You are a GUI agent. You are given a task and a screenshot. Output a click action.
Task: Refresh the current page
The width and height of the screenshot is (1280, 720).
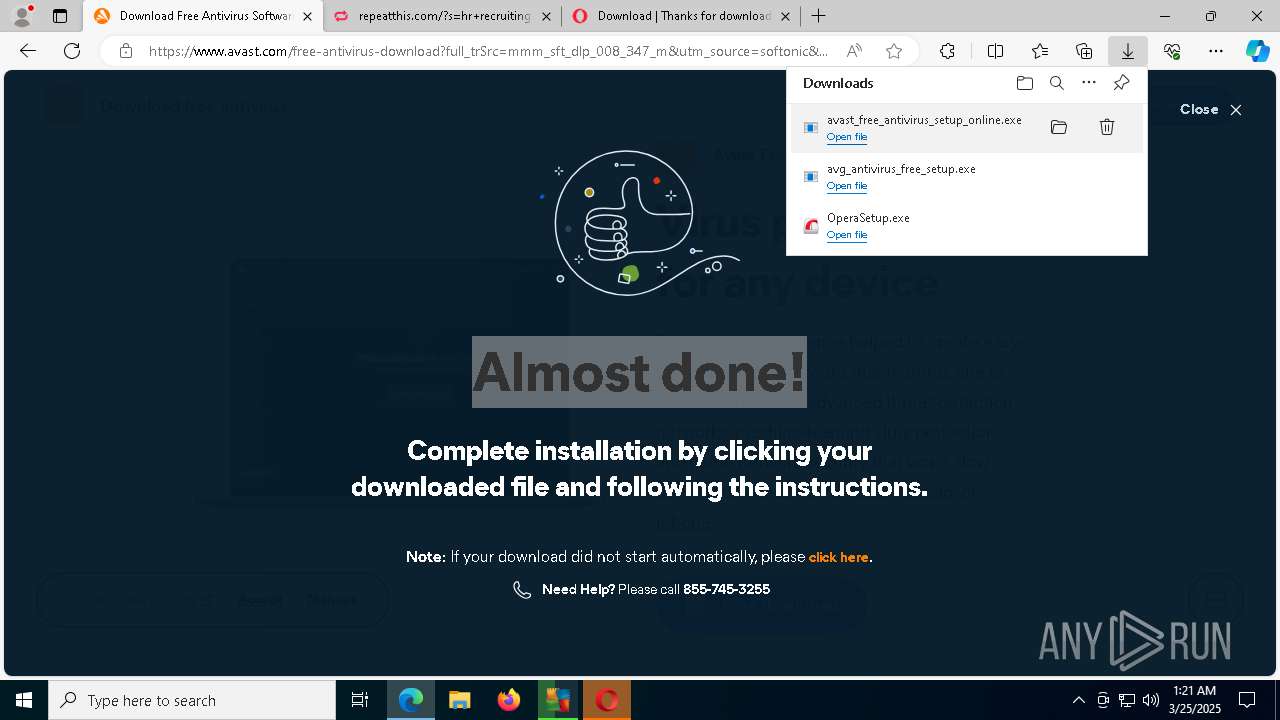coord(72,51)
